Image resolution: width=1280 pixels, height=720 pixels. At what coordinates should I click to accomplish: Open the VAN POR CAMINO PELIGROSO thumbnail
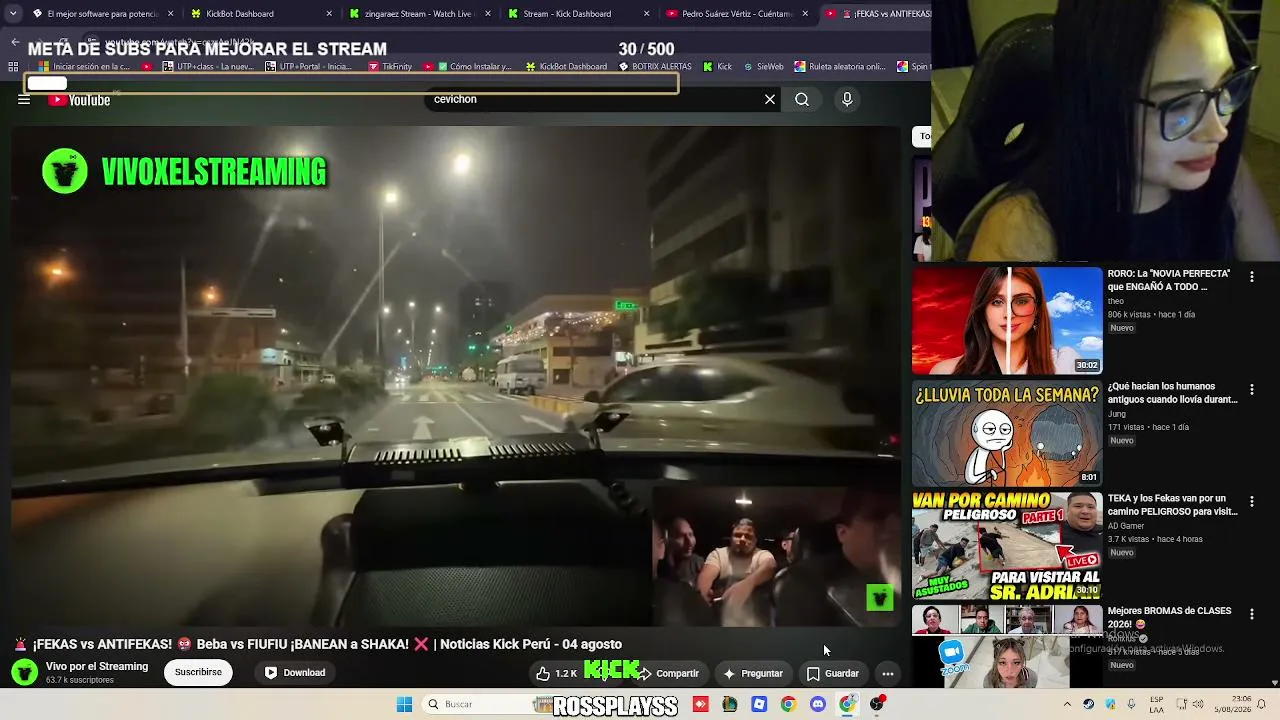(x=1007, y=545)
